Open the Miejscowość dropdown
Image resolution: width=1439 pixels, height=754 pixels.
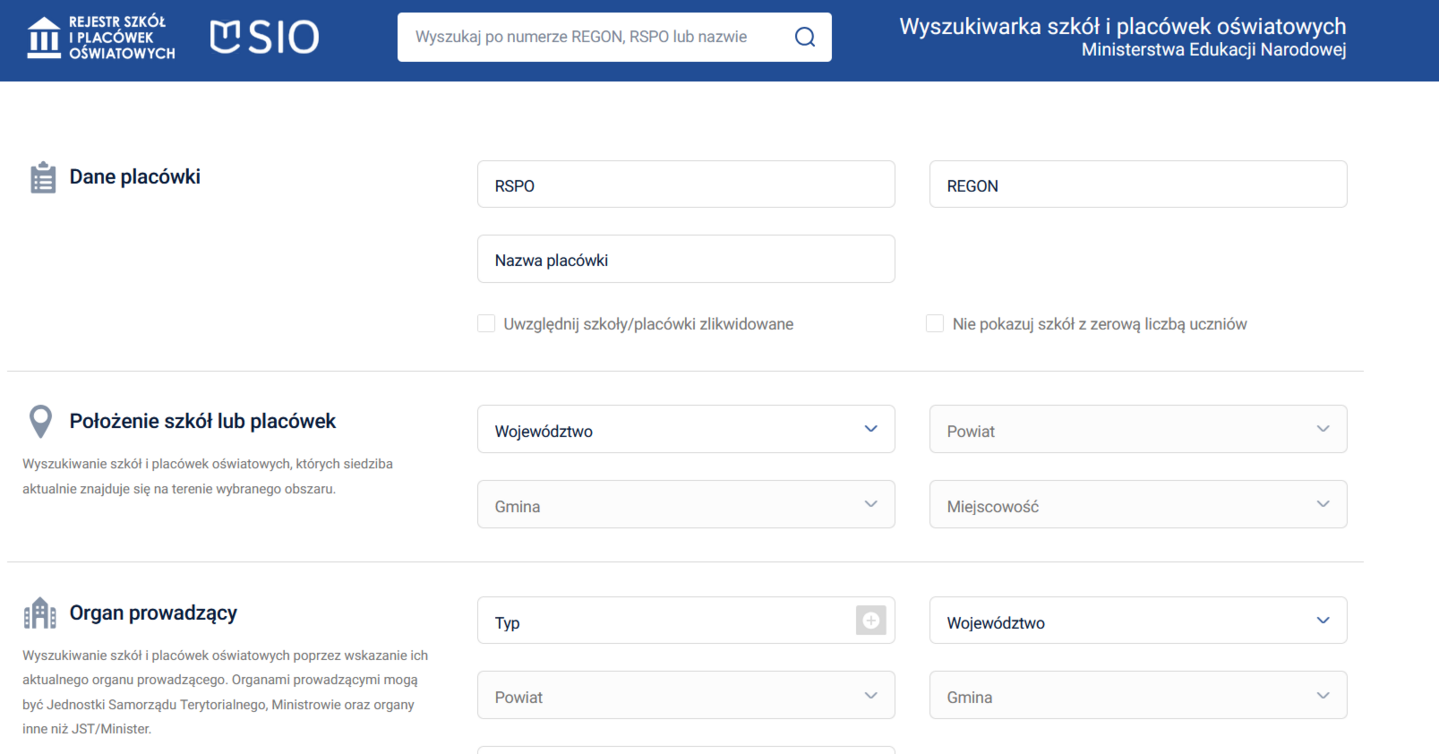(1137, 505)
